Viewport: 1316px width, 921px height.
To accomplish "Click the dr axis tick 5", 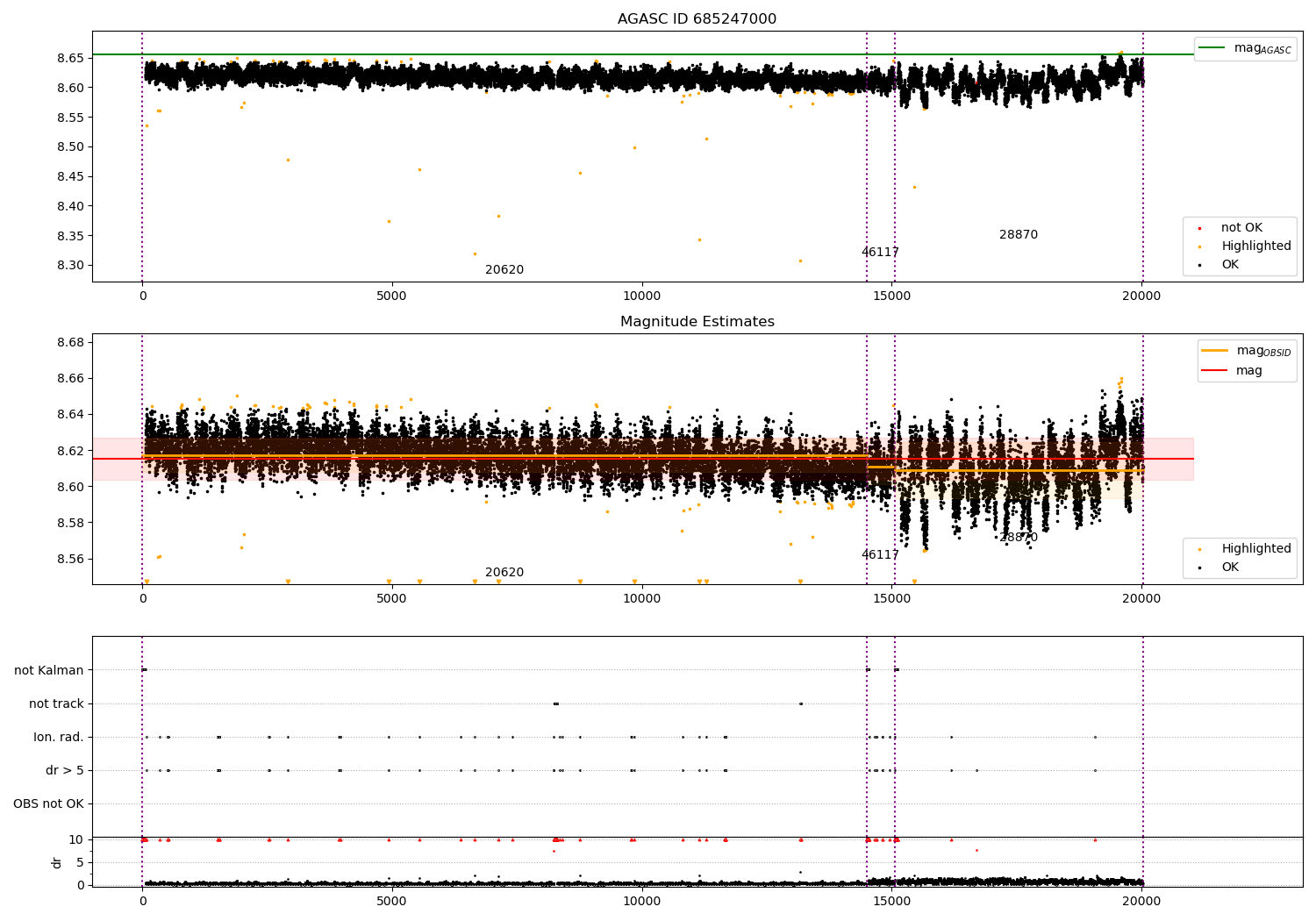I will click(80, 863).
